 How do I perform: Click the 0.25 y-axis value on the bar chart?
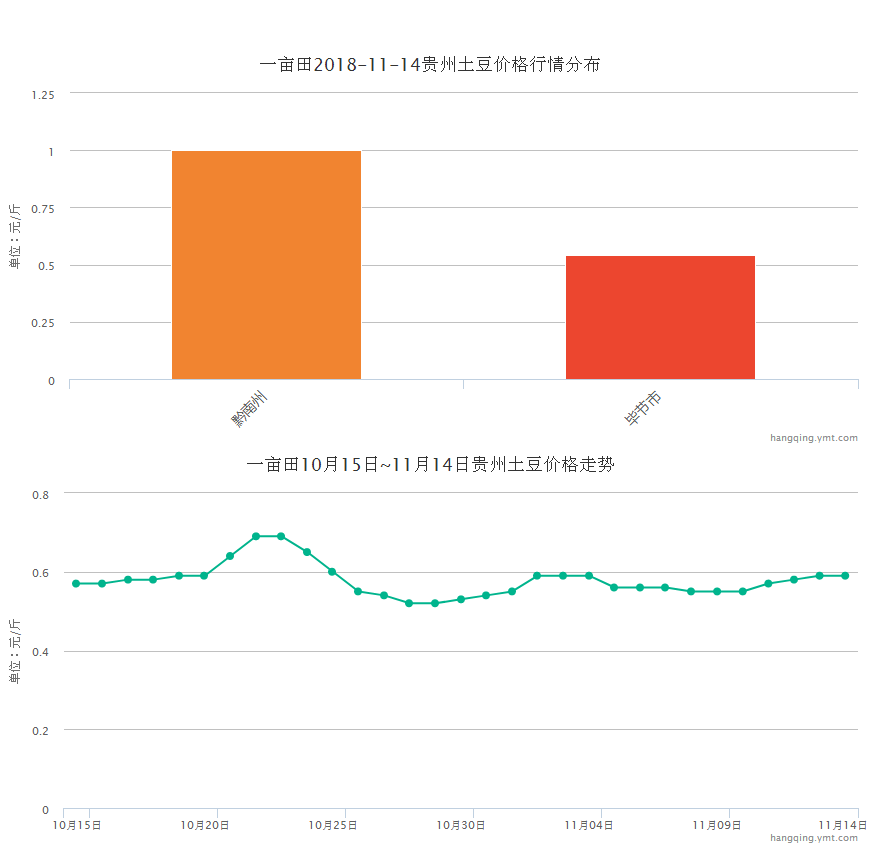43,323
